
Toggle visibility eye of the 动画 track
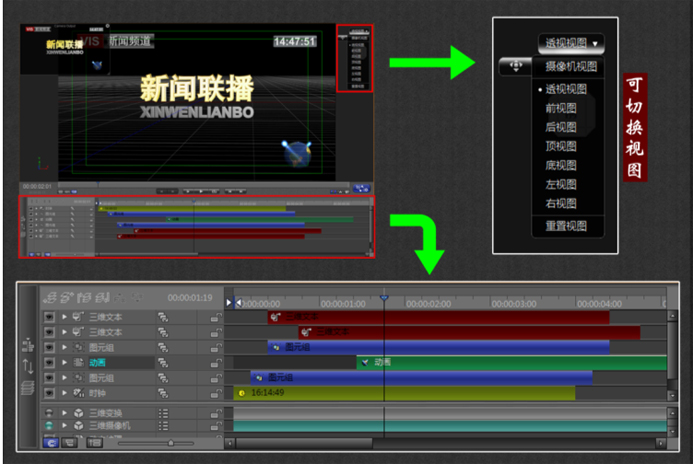coord(49,363)
